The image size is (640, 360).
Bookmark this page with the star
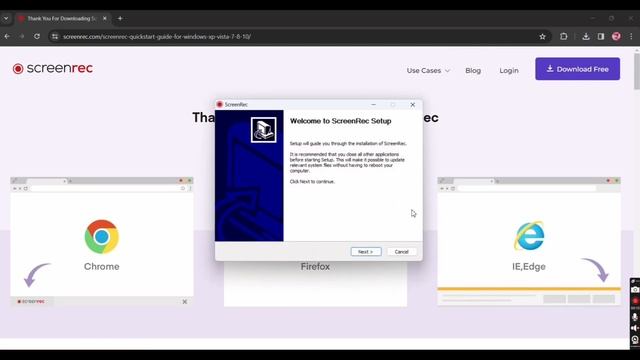(x=542, y=36)
